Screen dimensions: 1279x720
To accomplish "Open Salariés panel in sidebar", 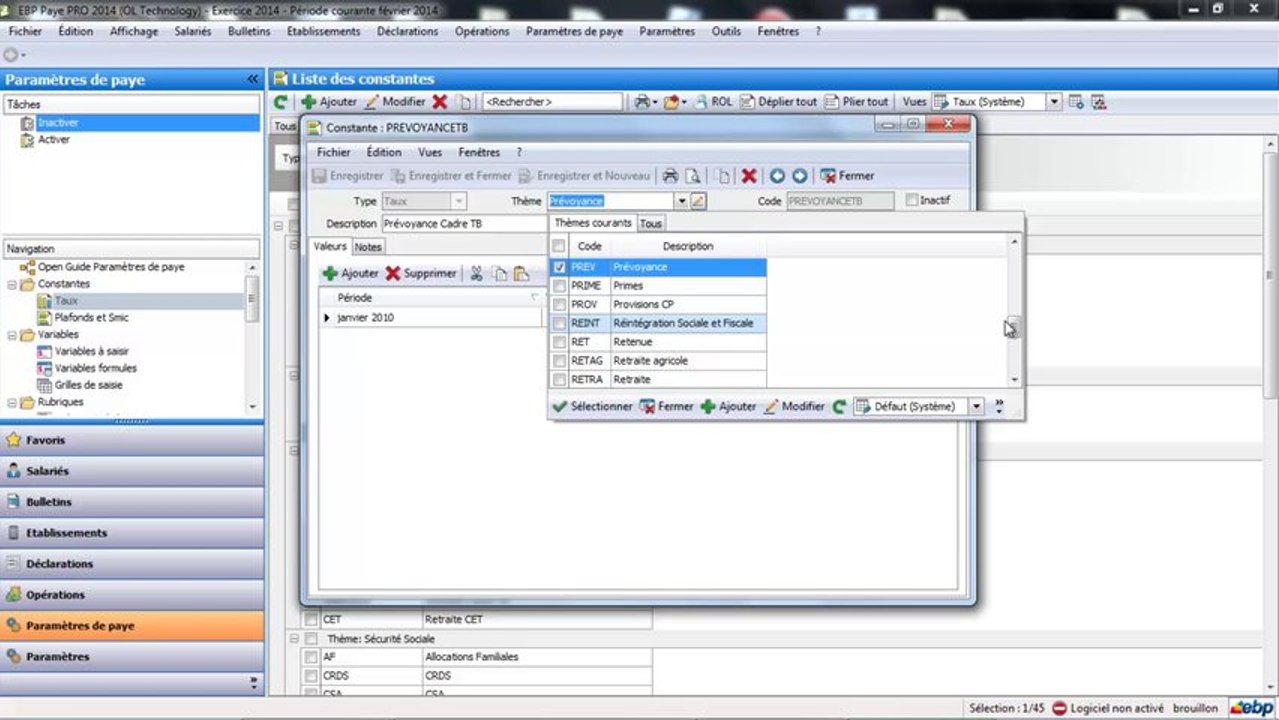I will click(132, 471).
